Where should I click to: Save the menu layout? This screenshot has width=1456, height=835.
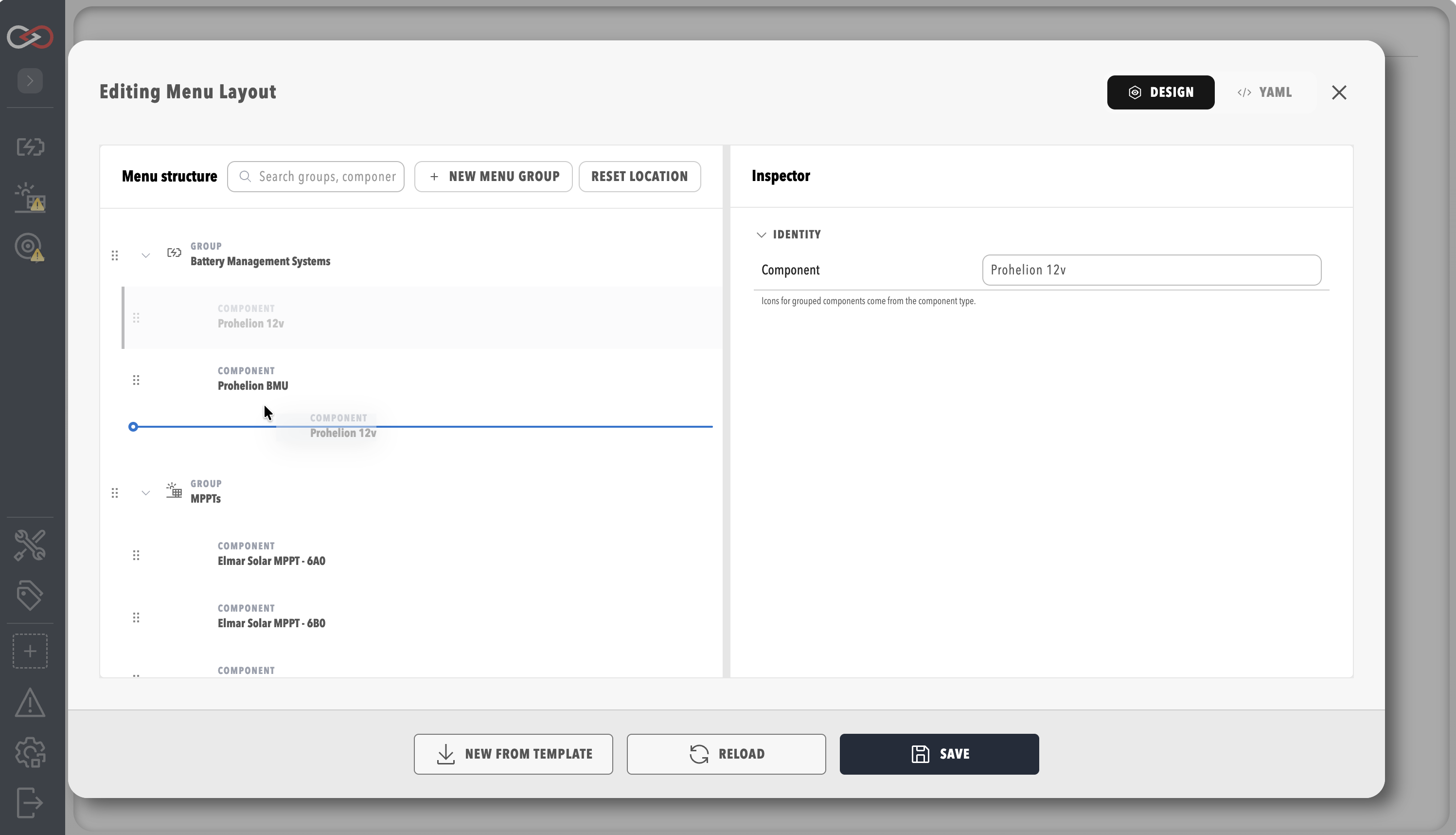pos(939,754)
